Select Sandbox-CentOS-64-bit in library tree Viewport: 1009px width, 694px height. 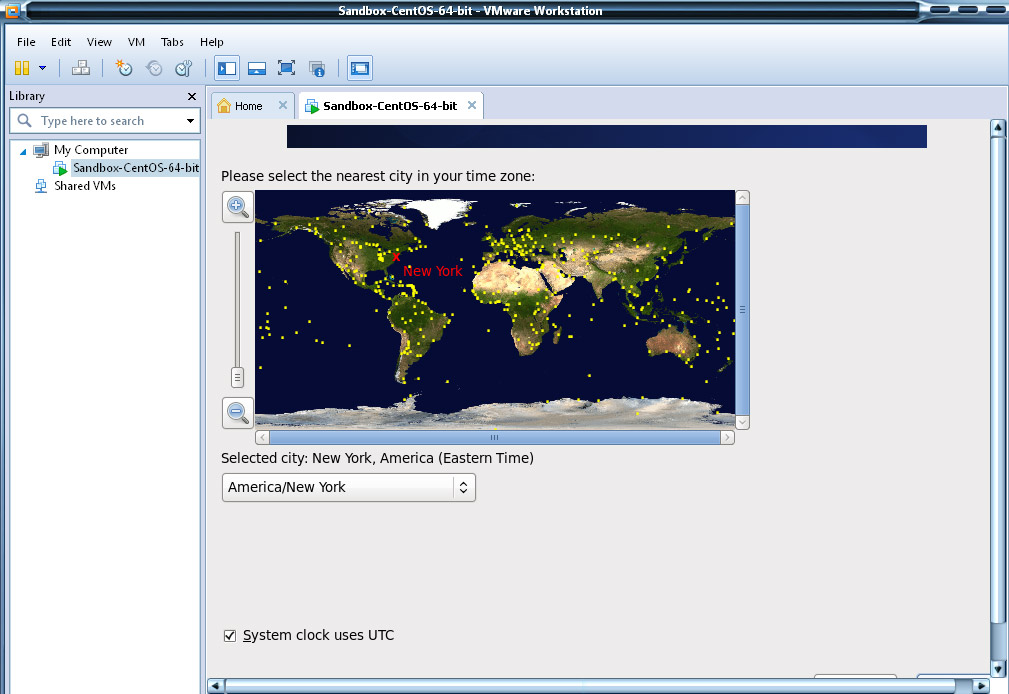pyautogui.click(x=135, y=168)
